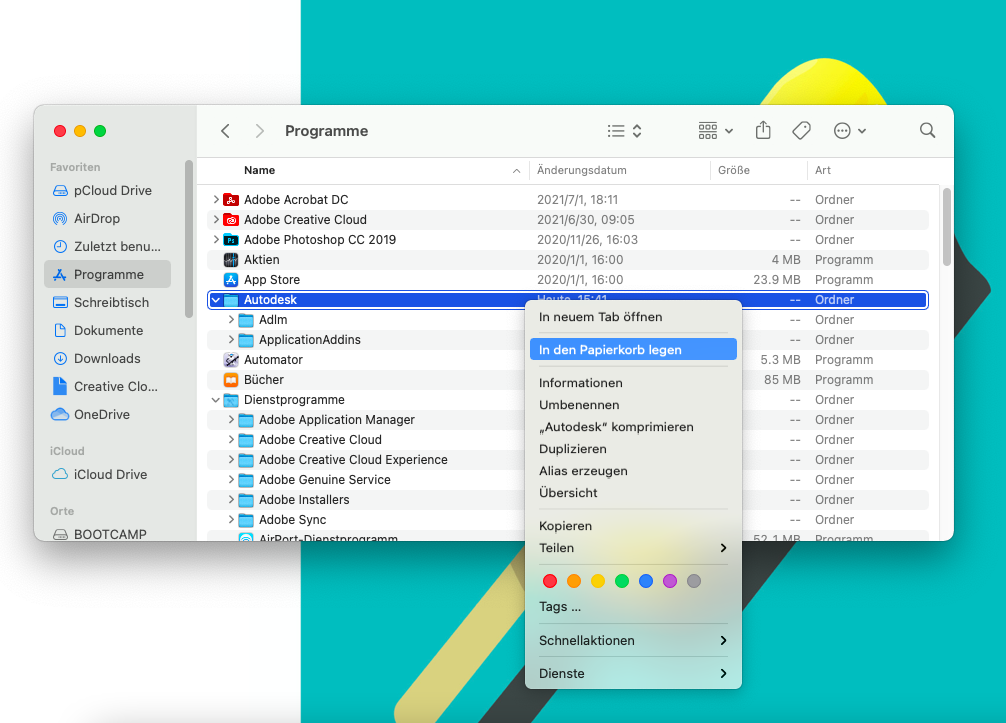Image resolution: width=1006 pixels, height=723 pixels.
Task: Open iCloud Drive in sidebar
Action: 108,475
